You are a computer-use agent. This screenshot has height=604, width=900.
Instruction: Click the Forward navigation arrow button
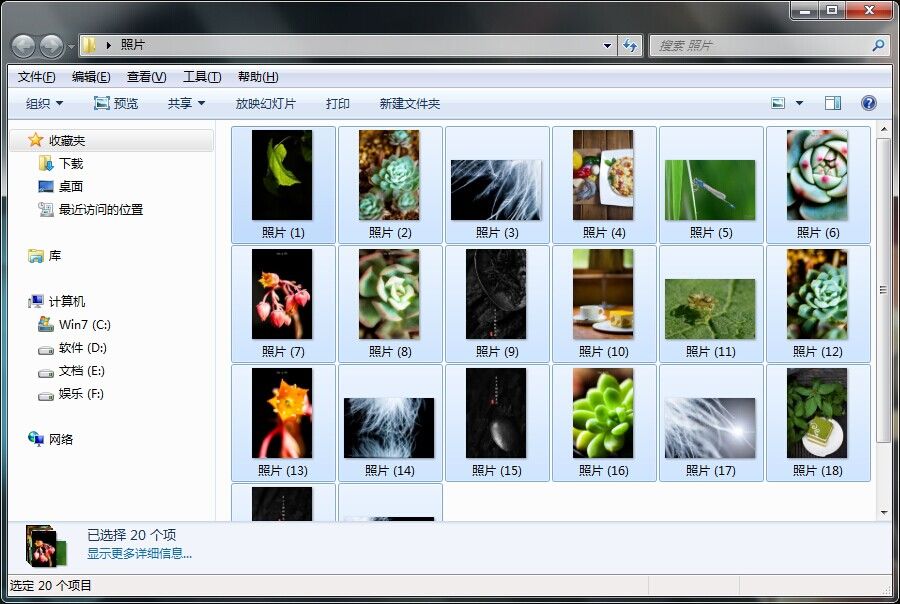click(51, 45)
